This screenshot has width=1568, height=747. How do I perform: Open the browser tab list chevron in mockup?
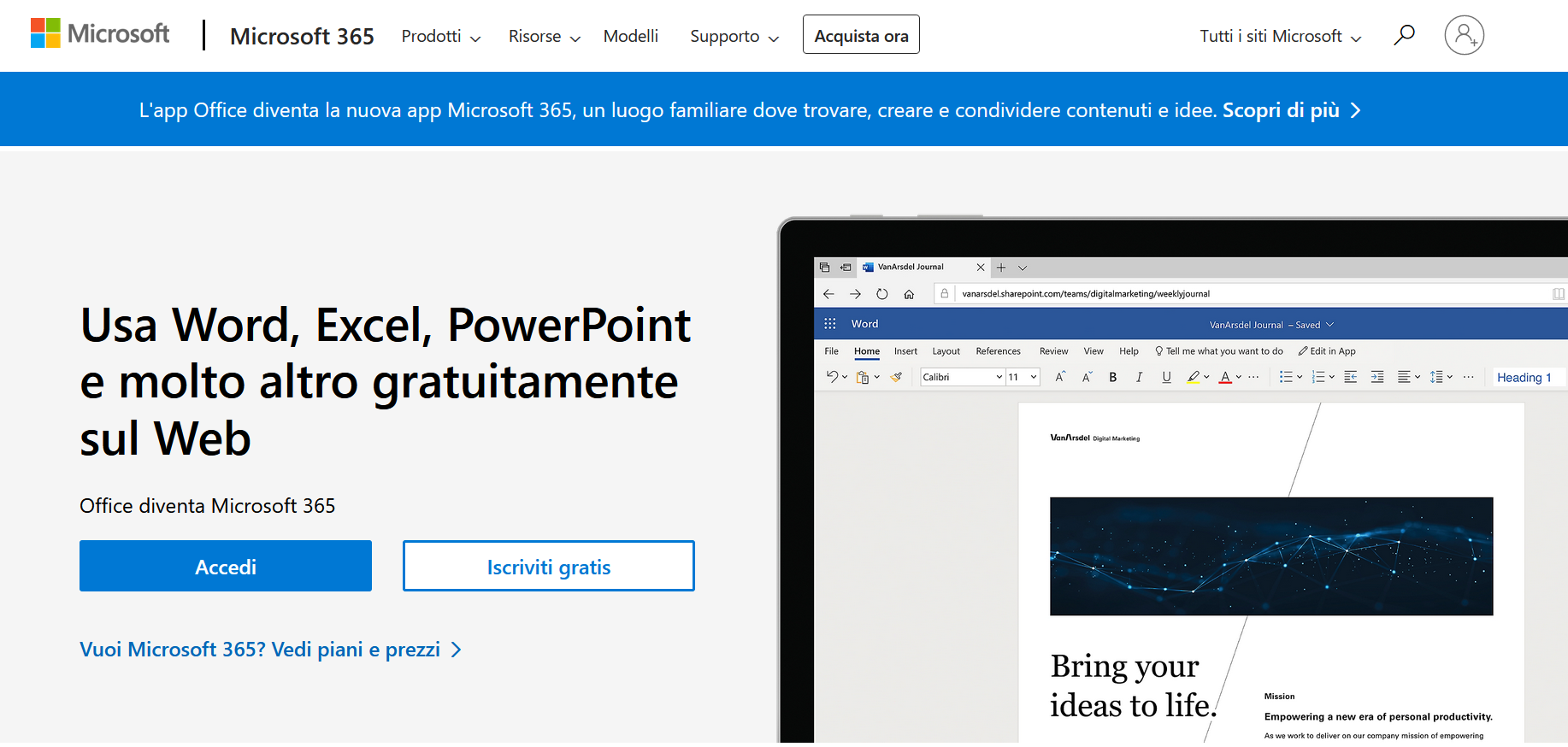point(1023,268)
